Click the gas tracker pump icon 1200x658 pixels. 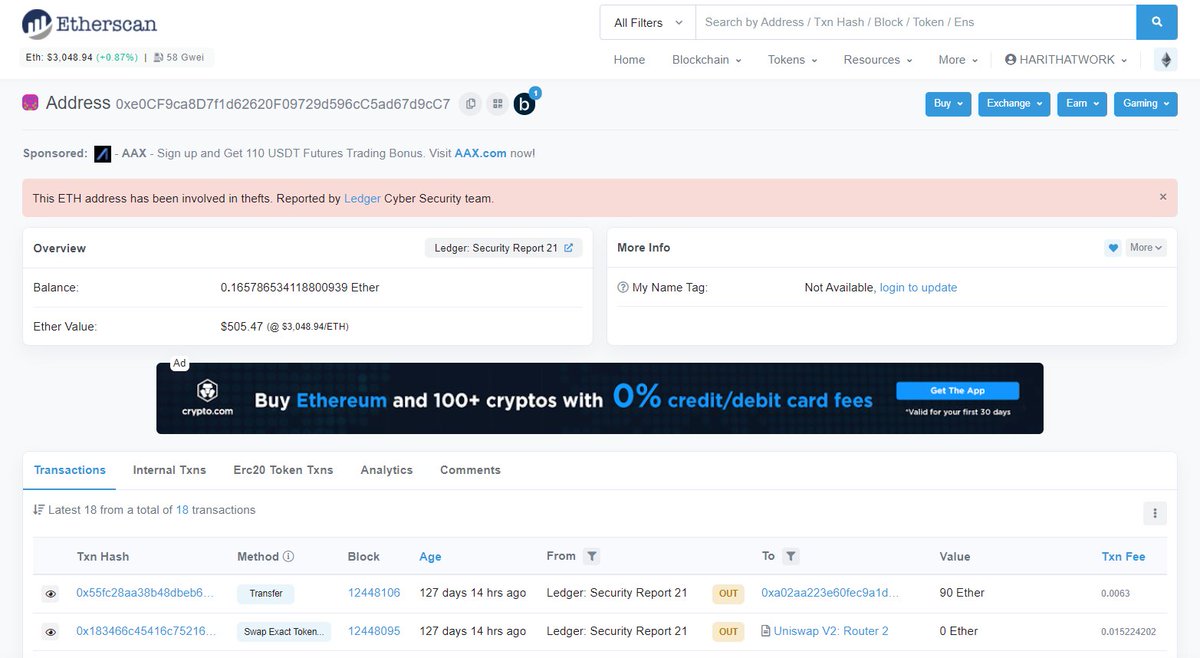(158, 58)
